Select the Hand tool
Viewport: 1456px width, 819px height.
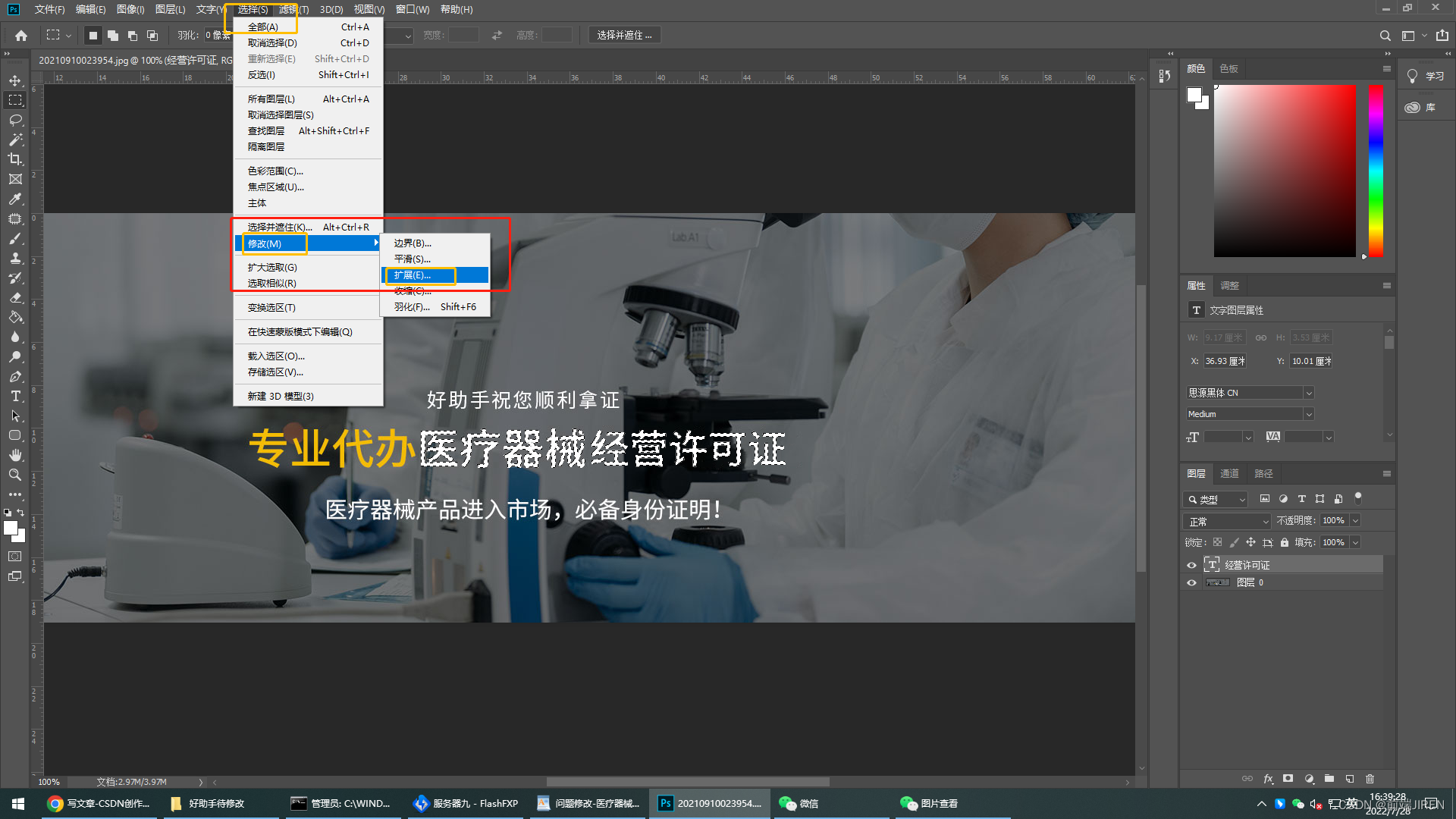click(15, 455)
